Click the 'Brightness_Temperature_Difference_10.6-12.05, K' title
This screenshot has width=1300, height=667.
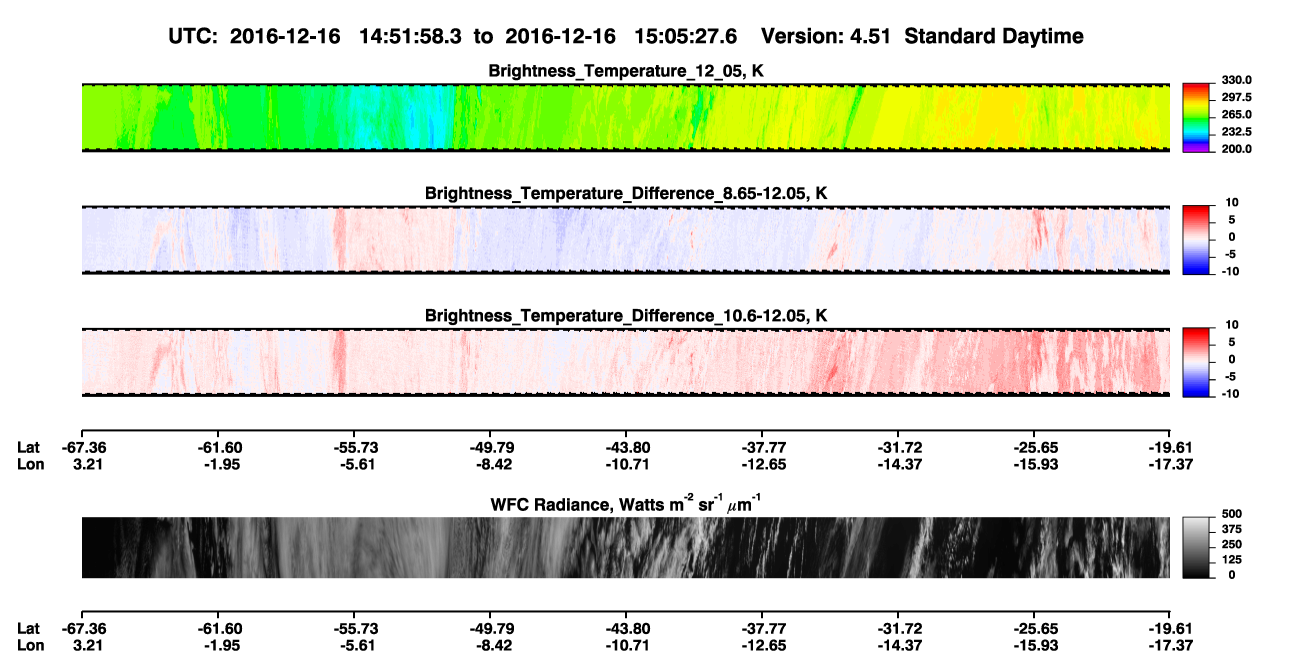pyautogui.click(x=626, y=316)
